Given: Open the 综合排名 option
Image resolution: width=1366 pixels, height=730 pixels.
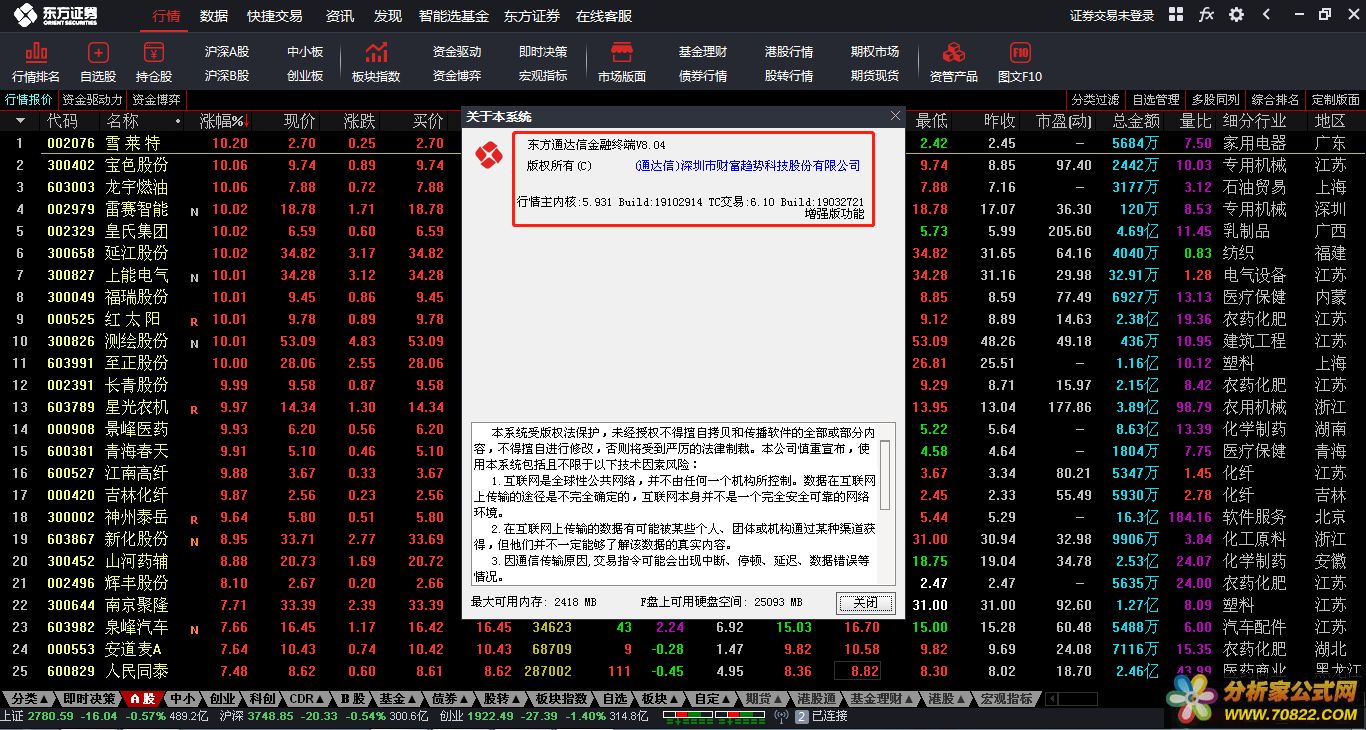Looking at the screenshot, I should tap(1276, 100).
